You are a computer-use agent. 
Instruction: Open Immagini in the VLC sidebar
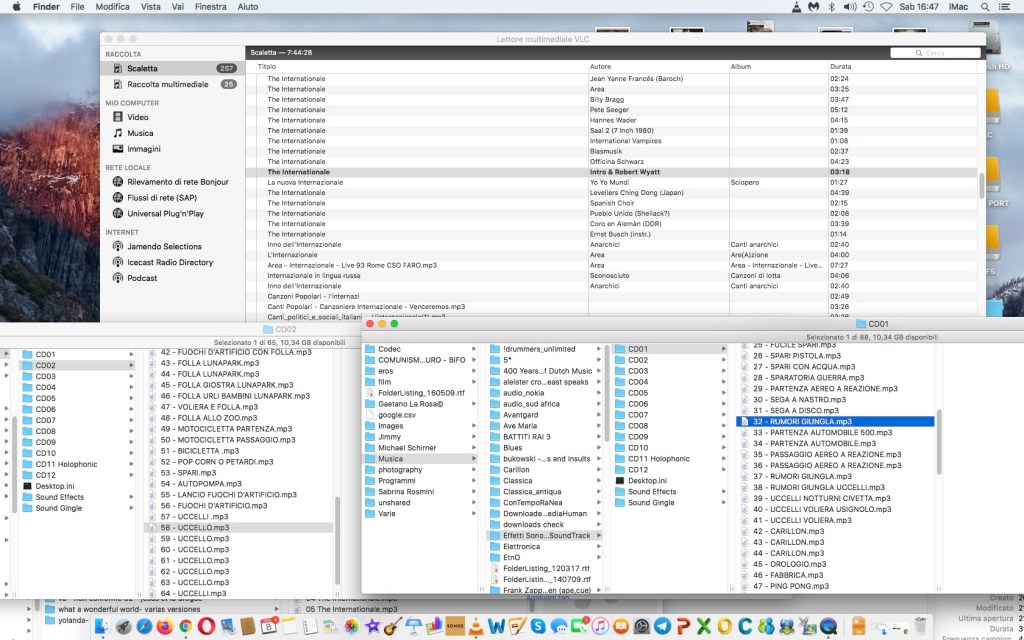click(144, 149)
